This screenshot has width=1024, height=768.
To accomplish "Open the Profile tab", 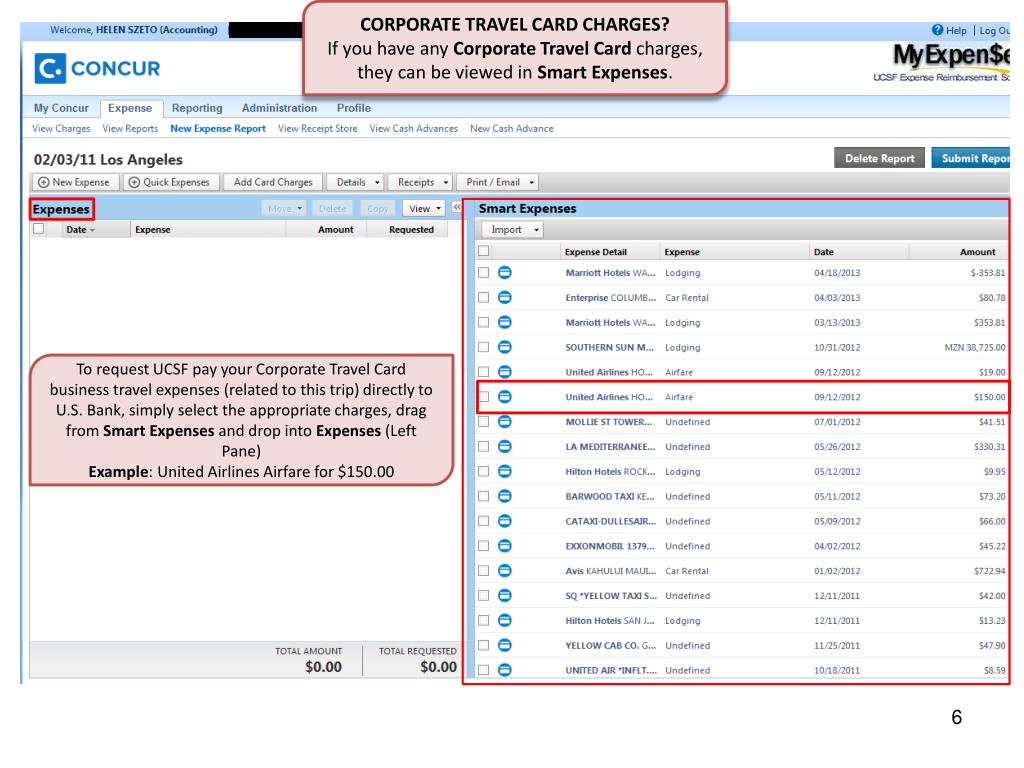I will tap(354, 108).
